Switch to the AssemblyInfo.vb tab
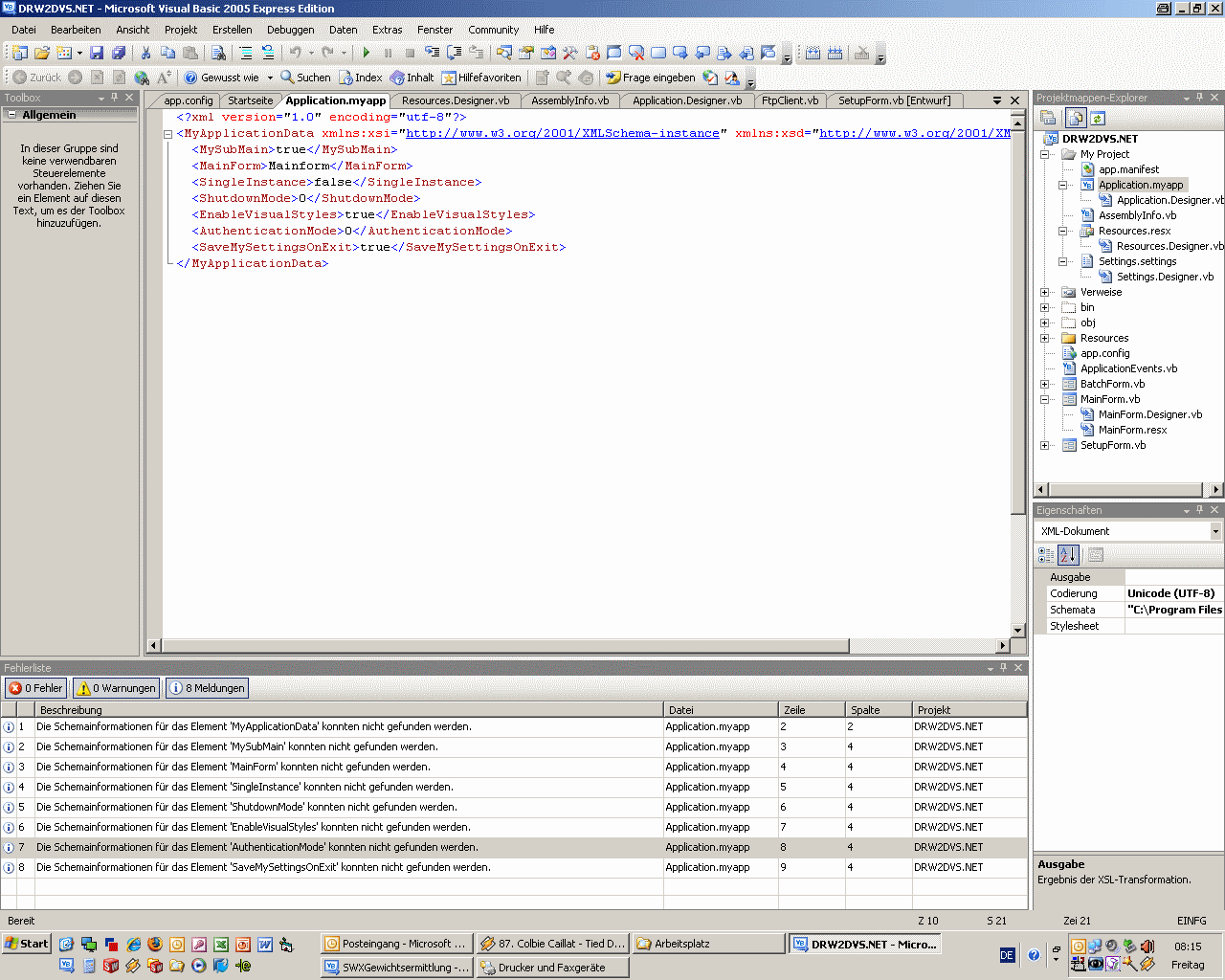 point(570,100)
